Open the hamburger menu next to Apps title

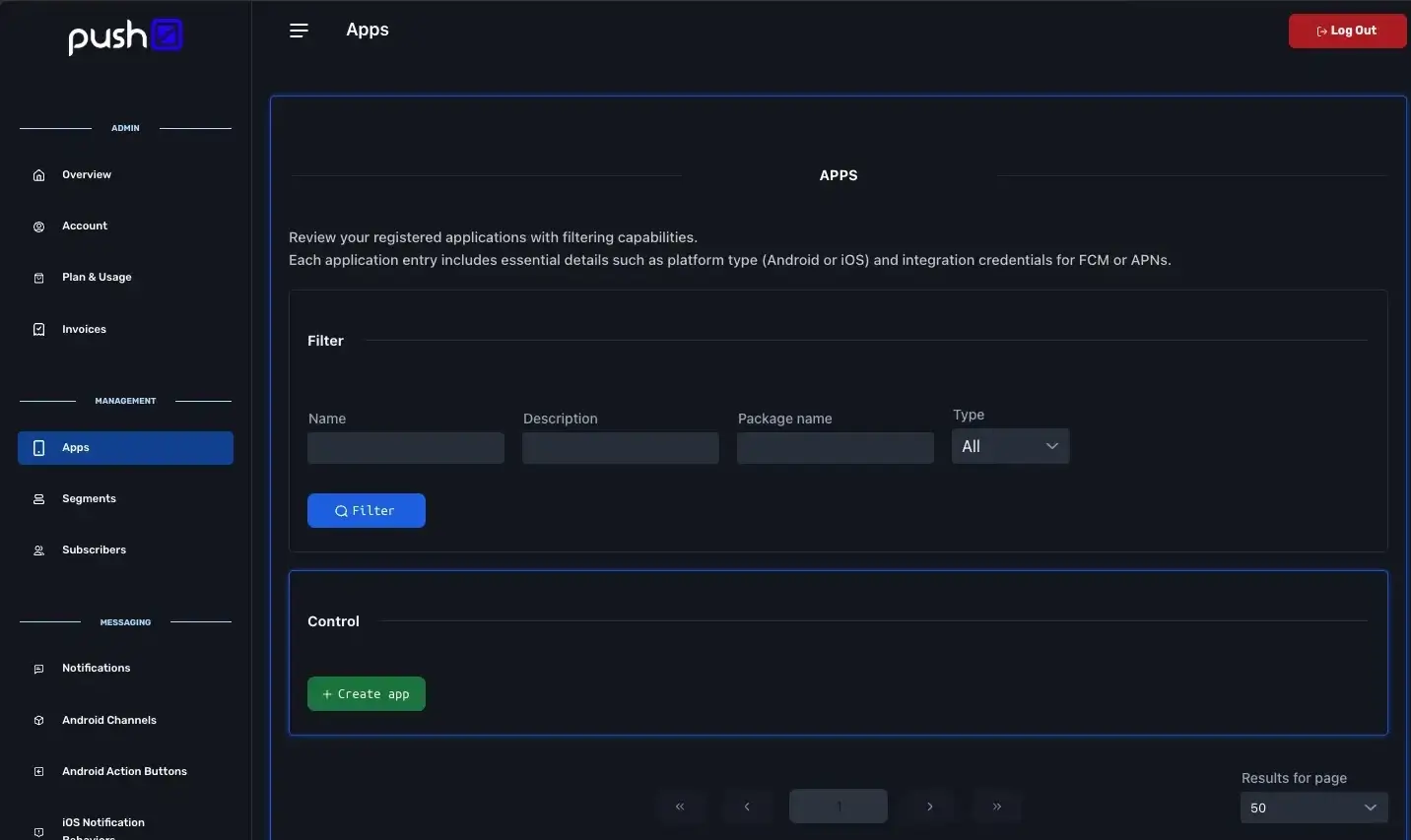pyautogui.click(x=299, y=30)
